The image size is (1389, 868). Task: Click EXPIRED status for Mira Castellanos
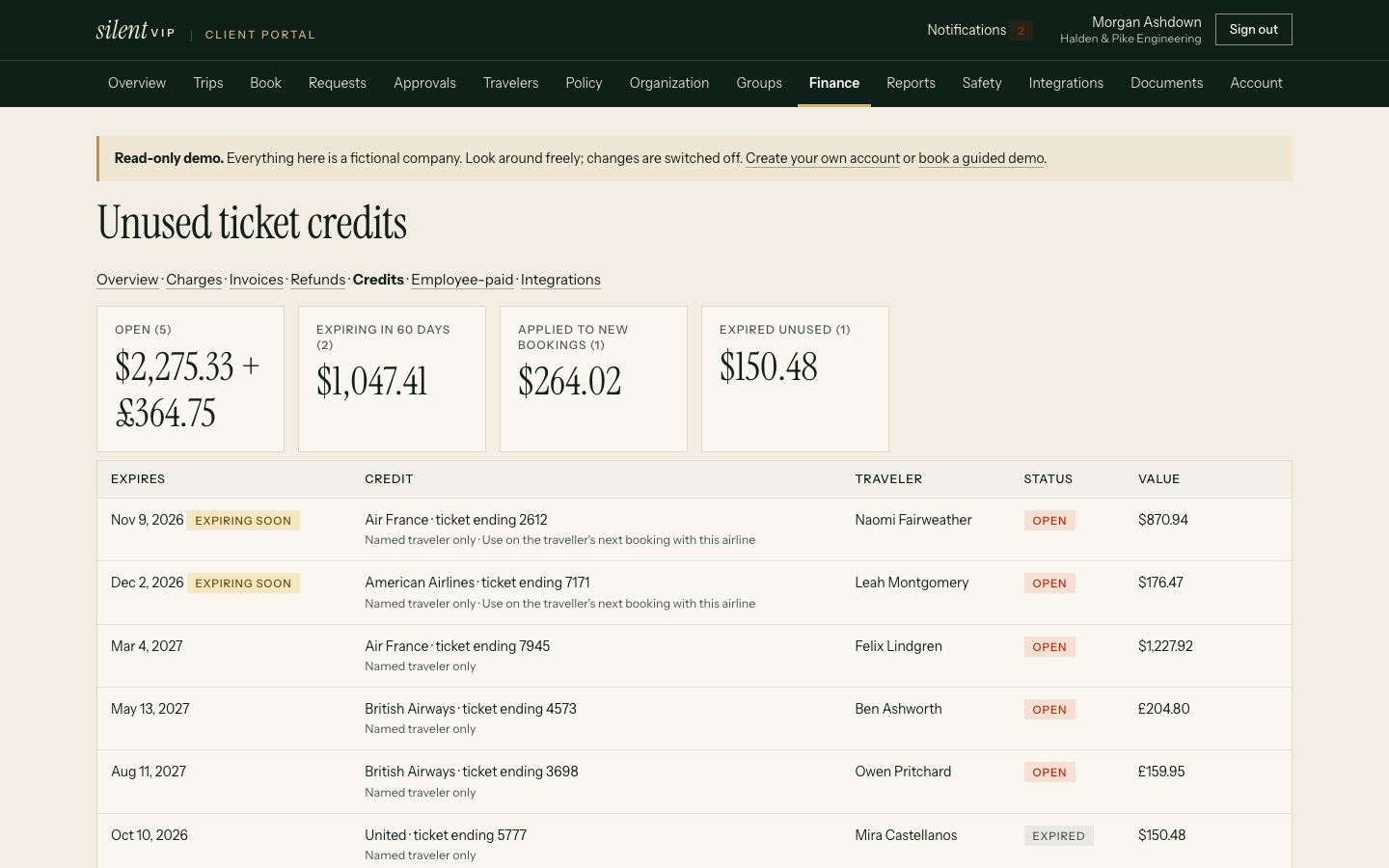(1058, 836)
